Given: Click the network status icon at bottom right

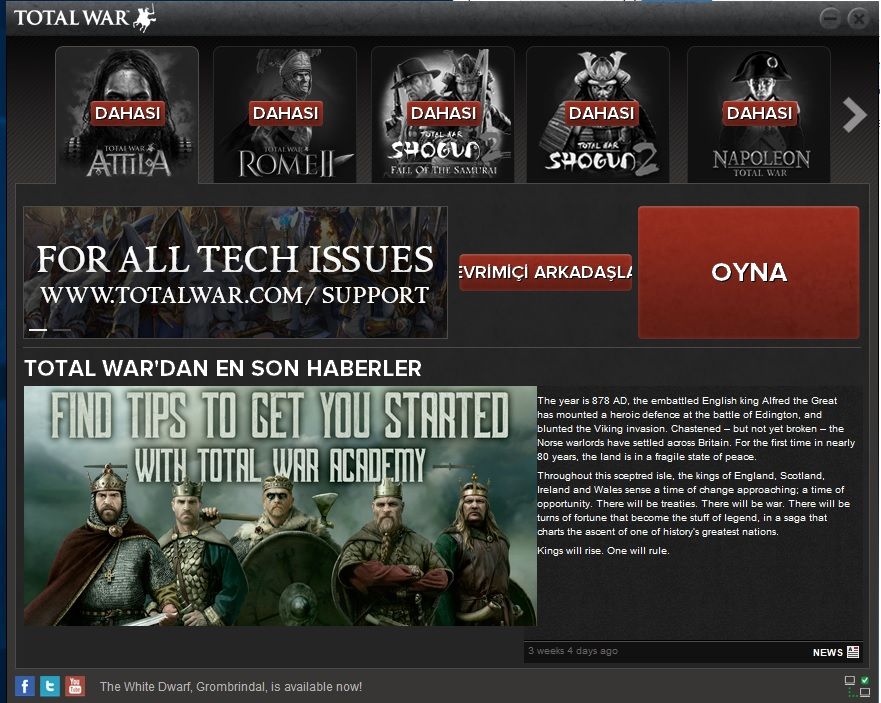Looking at the screenshot, I should point(857,686).
